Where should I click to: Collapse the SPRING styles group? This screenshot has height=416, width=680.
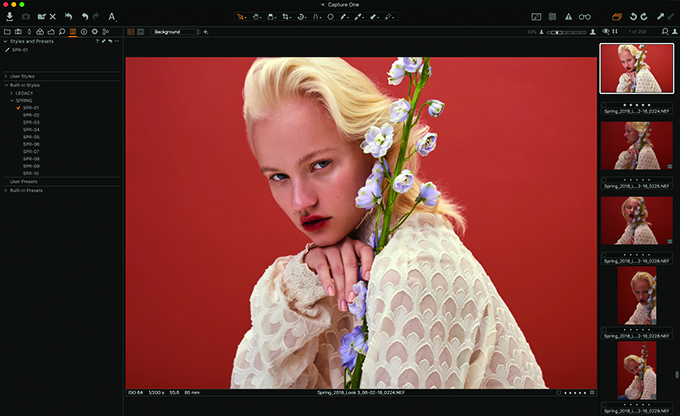pyautogui.click(x=12, y=100)
